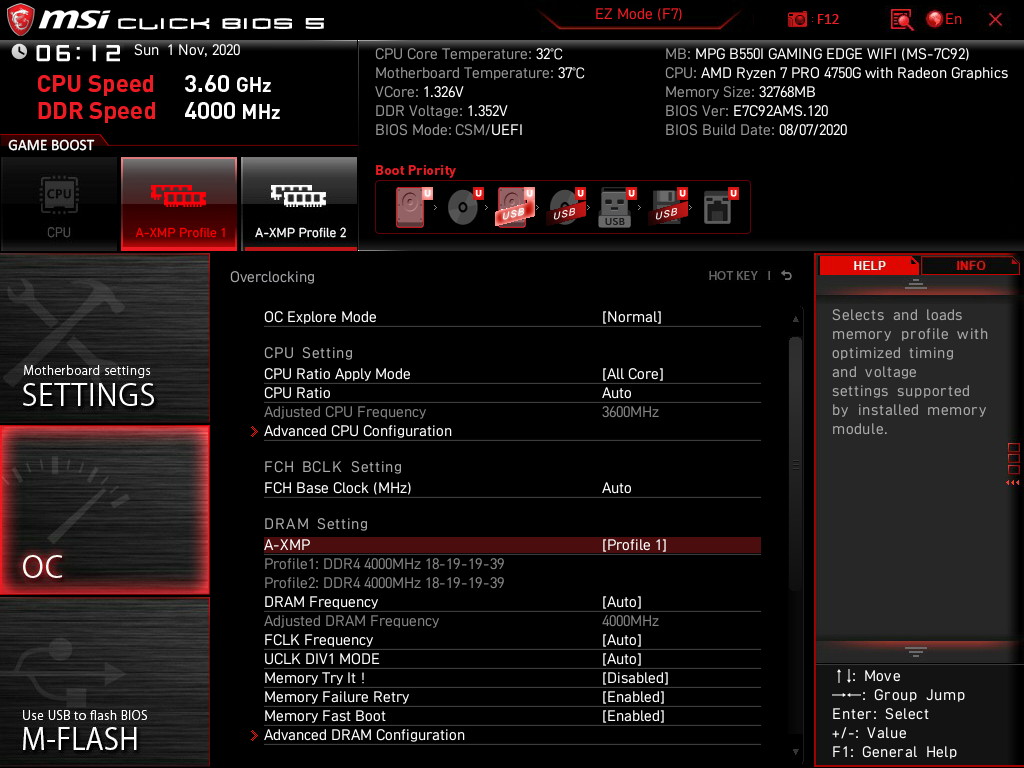The width and height of the screenshot is (1024, 768).
Task: Click the Adjusted DRAM Frequency 4000MHz row
Action: click(512, 620)
